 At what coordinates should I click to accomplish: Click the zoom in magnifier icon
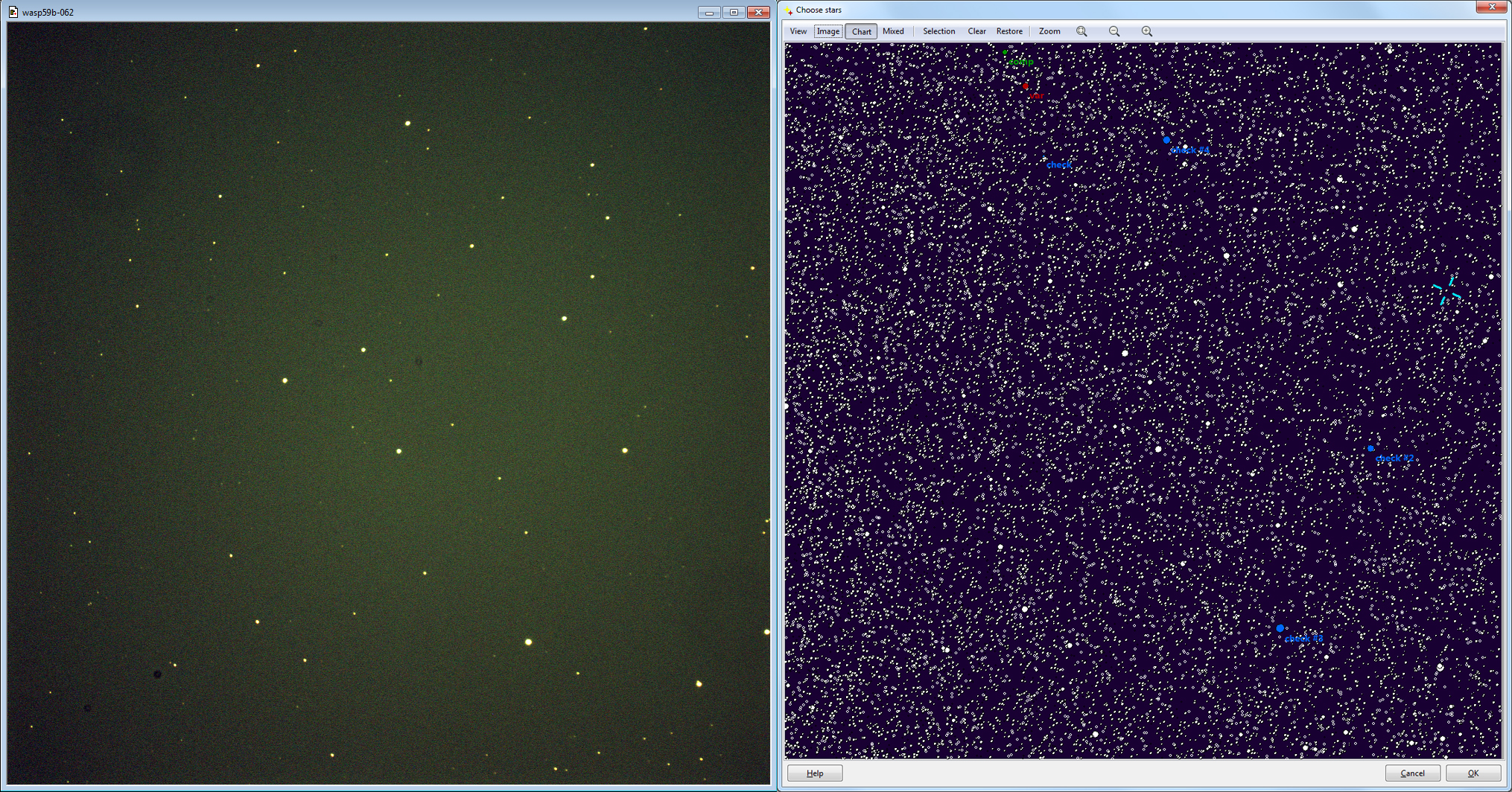click(1147, 31)
